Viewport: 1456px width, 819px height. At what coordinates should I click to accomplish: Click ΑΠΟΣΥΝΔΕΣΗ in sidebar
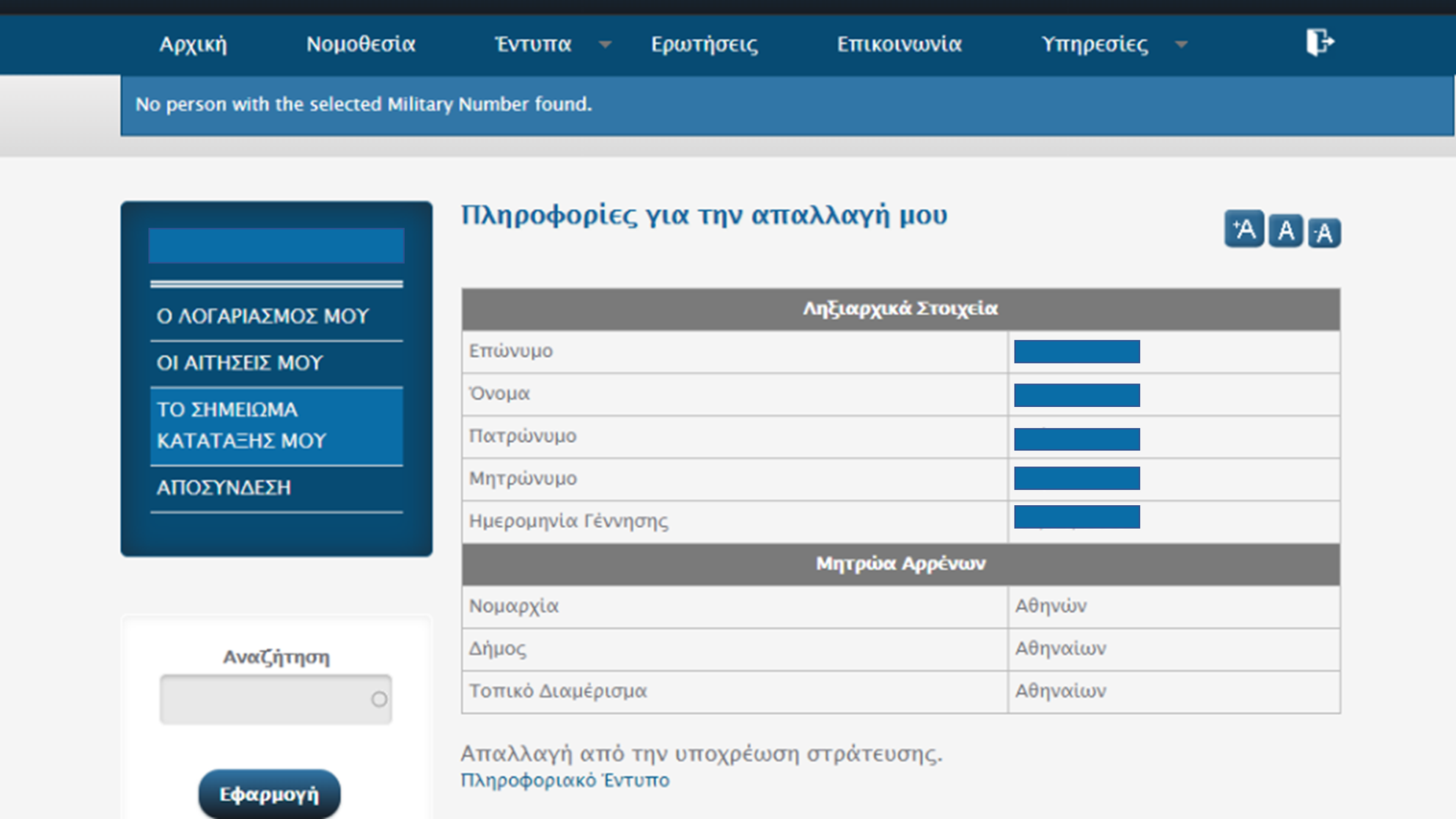276,488
